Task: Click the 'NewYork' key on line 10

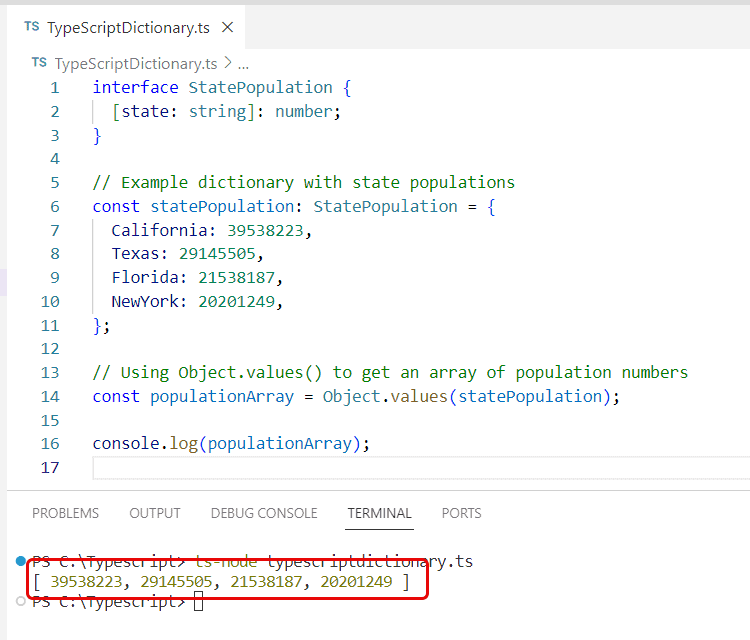Action: (x=145, y=301)
